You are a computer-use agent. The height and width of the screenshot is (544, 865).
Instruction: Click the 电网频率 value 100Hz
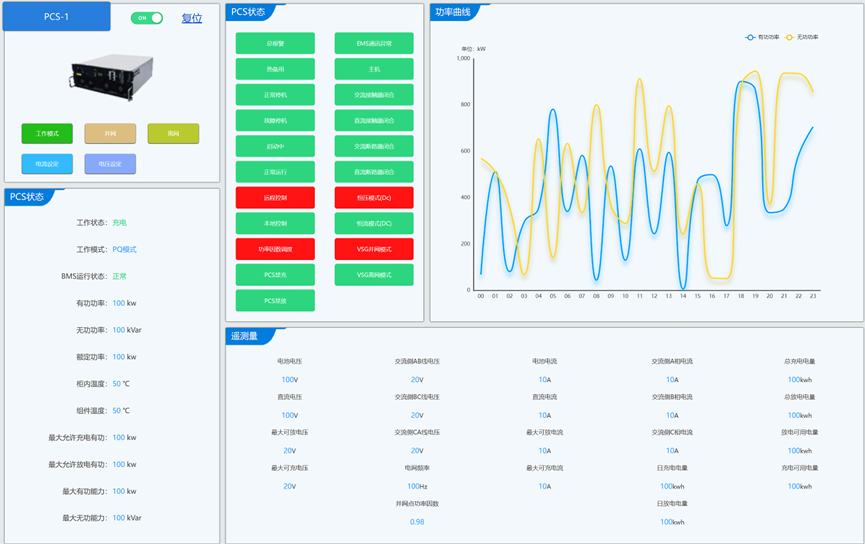click(x=417, y=486)
